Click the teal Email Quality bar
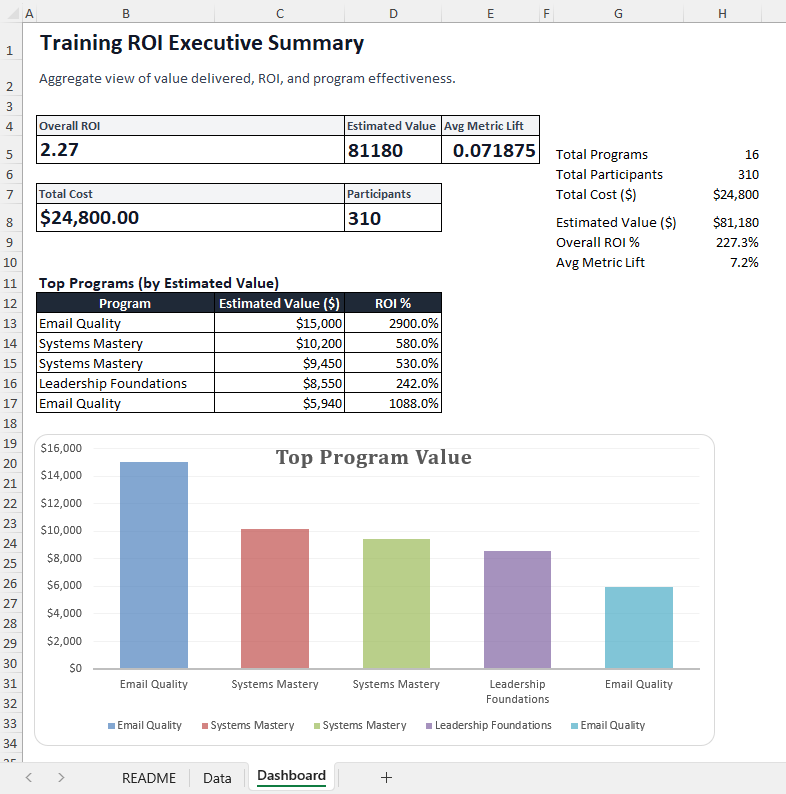Screen dimensions: 786x794 coord(639,628)
